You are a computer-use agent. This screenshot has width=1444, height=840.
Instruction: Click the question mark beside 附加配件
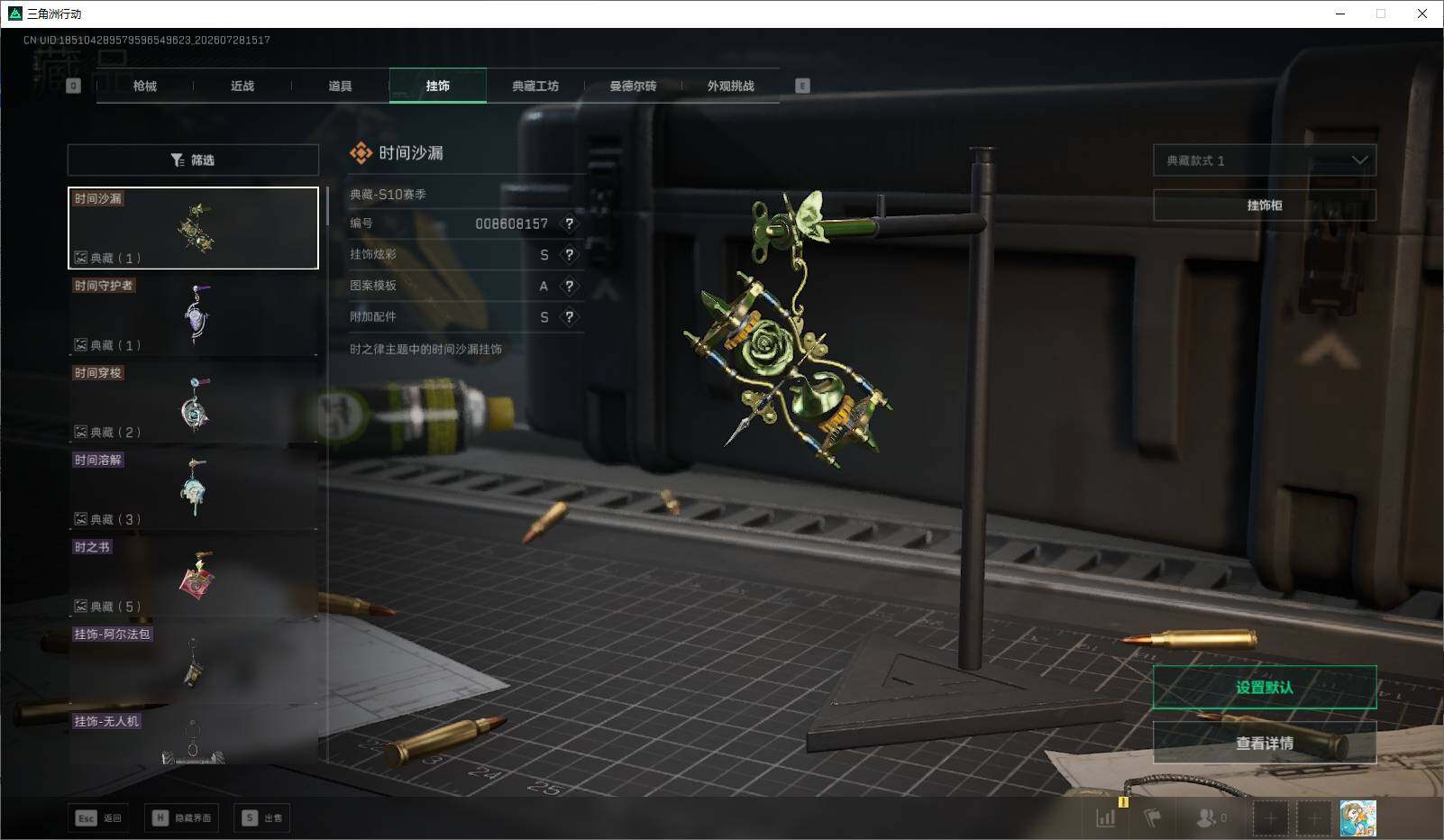coord(569,317)
